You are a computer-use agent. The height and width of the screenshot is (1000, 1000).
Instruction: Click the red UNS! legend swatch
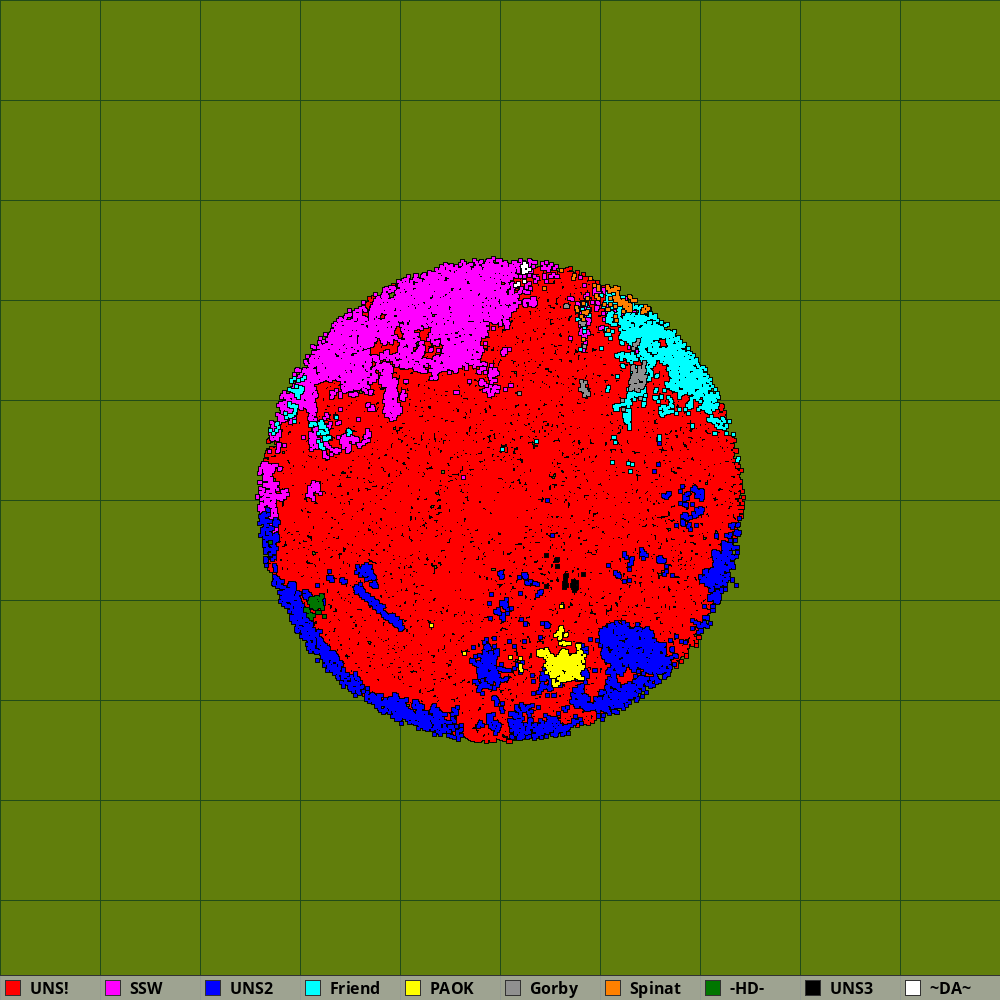(13, 988)
